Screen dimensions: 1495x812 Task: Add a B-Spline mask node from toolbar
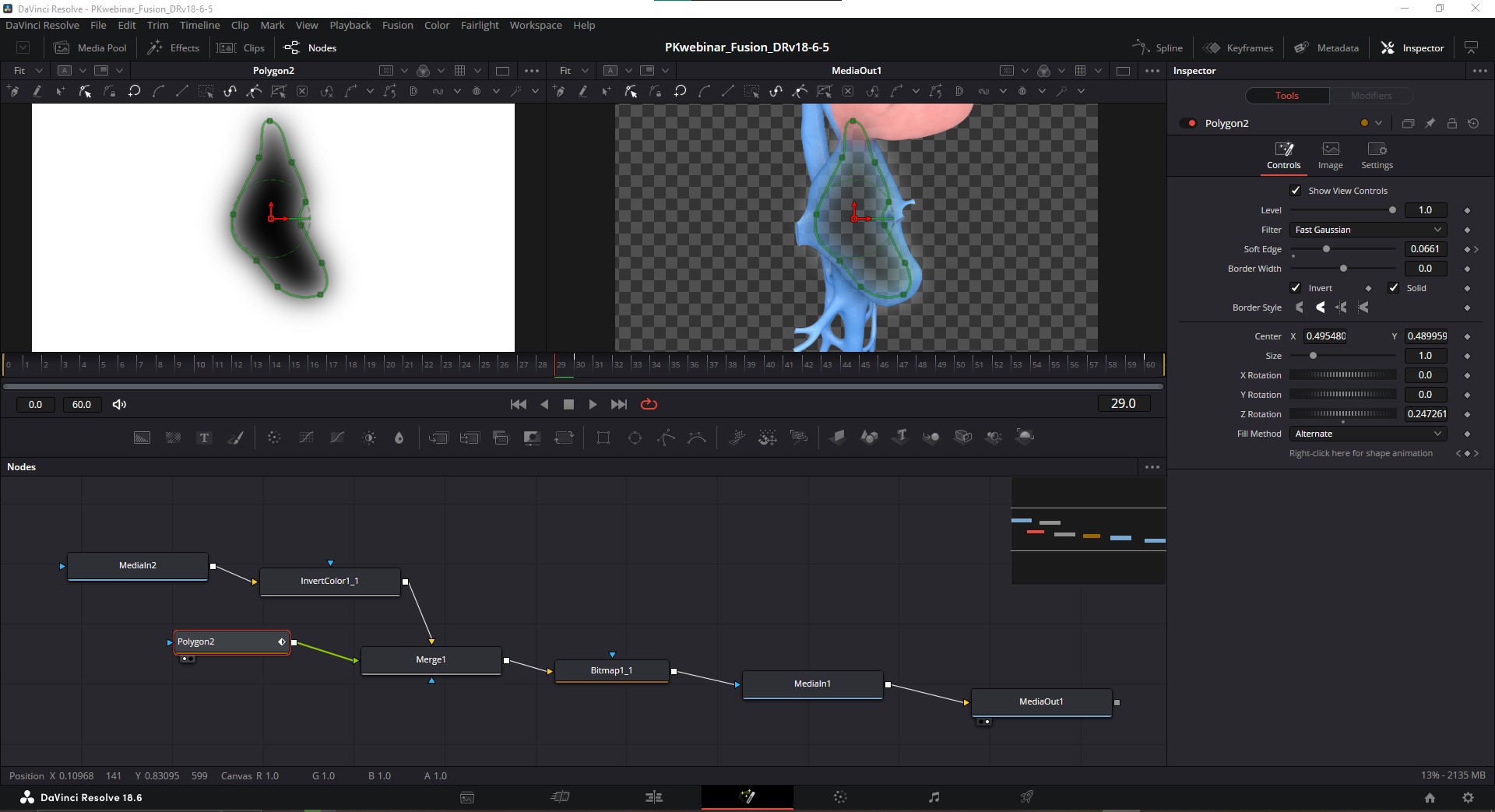tap(697, 438)
